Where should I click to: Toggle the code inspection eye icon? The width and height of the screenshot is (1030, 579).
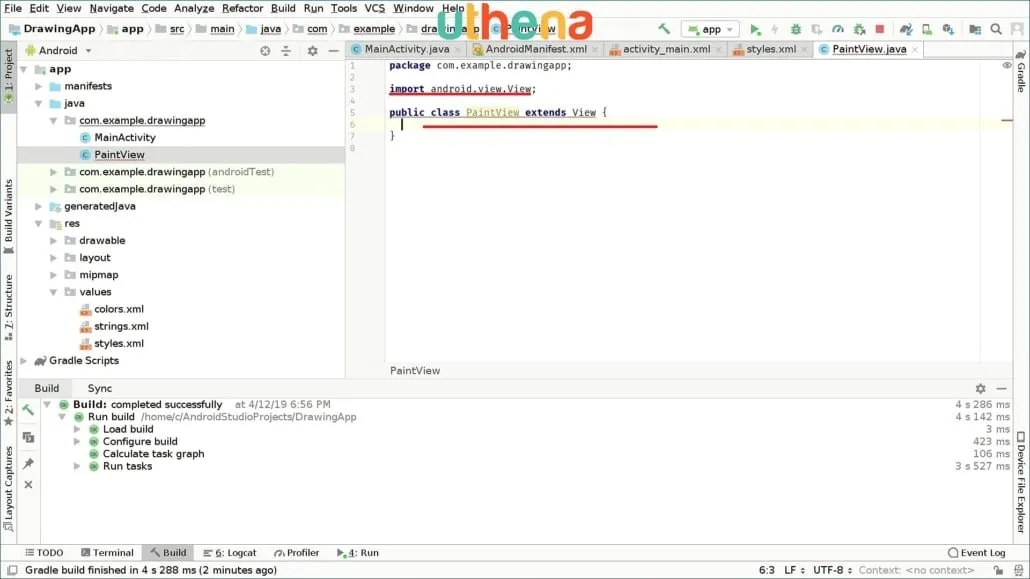[x=1006, y=65]
